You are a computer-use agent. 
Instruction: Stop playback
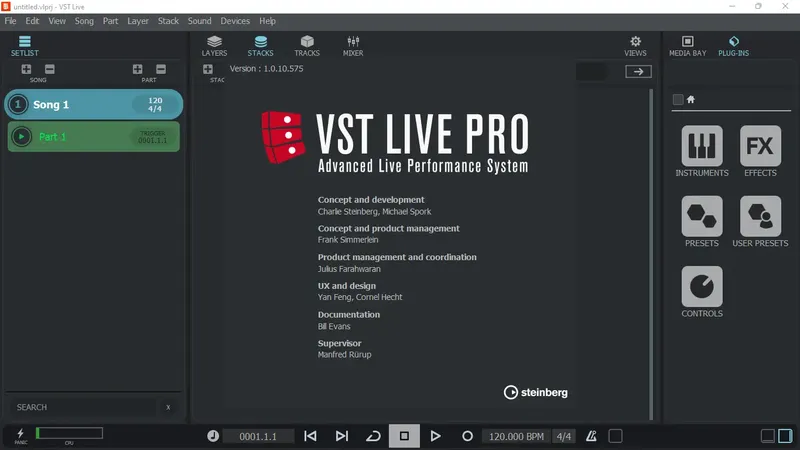tap(404, 436)
